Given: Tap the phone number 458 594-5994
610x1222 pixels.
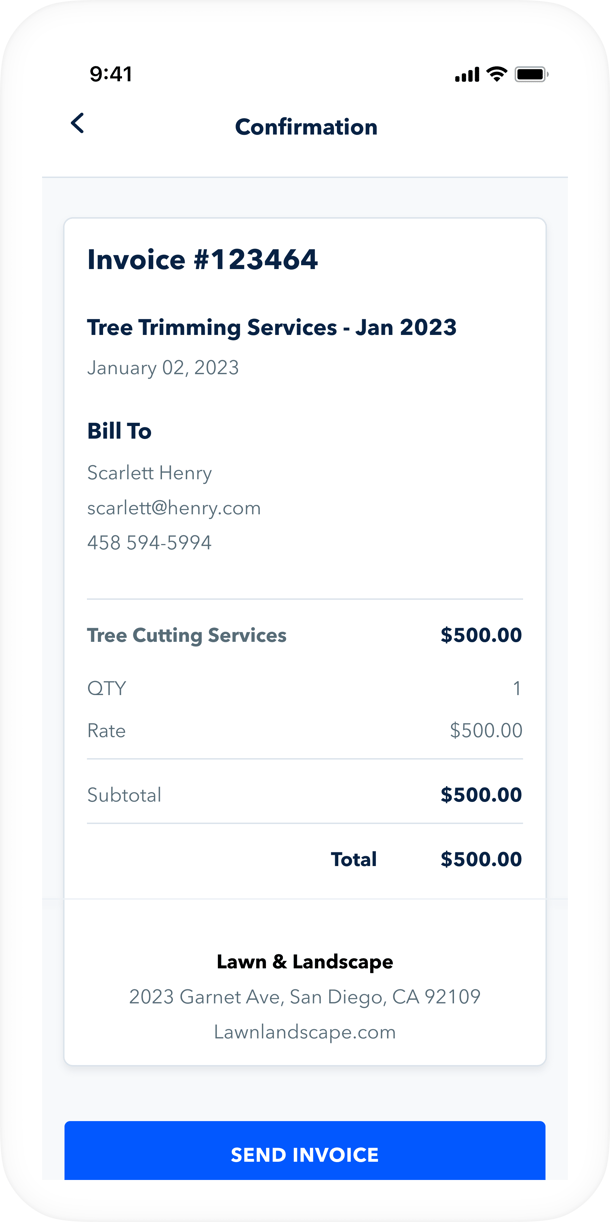Looking at the screenshot, I should click(x=150, y=543).
